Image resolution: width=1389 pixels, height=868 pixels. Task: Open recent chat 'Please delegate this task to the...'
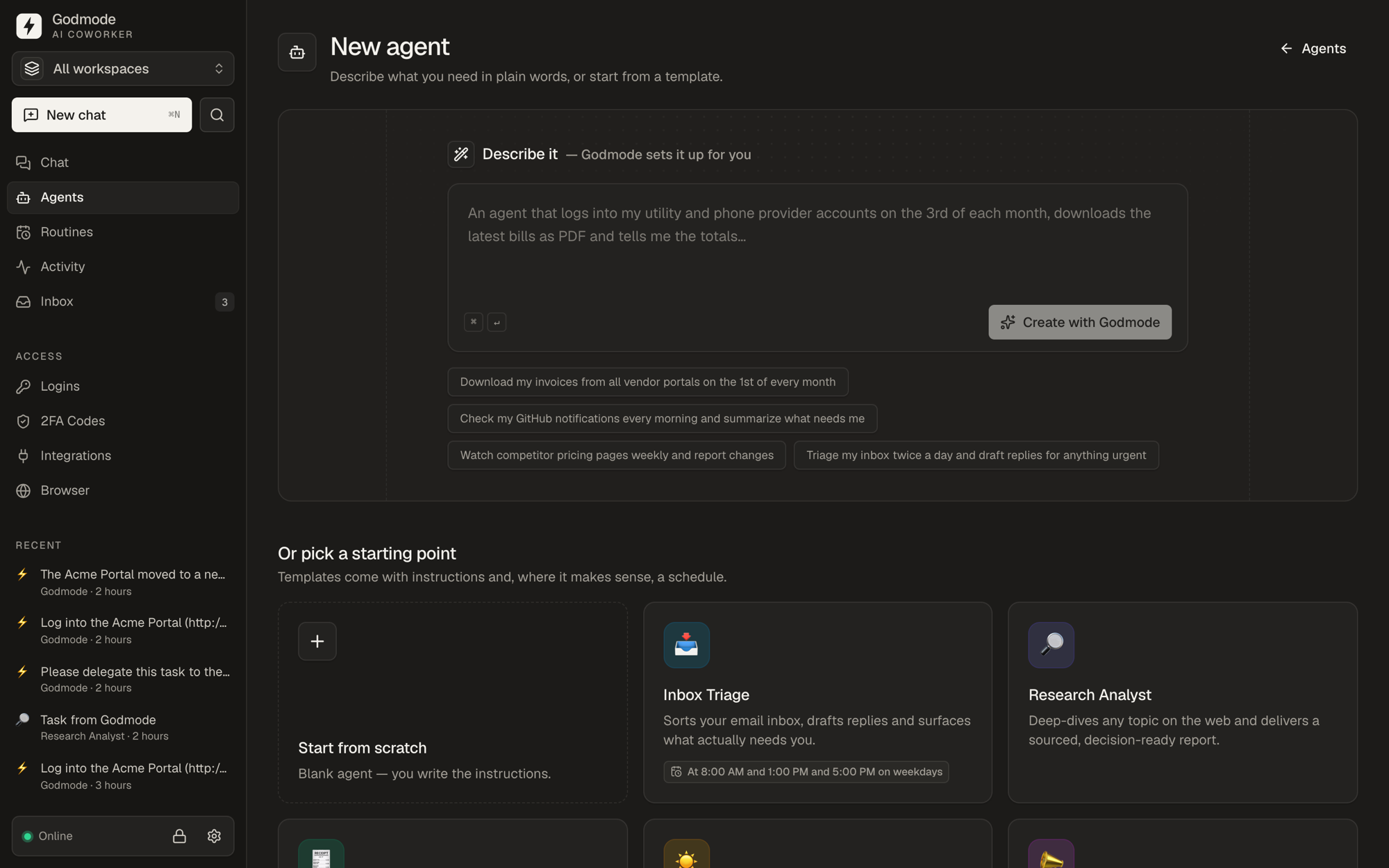(x=123, y=679)
